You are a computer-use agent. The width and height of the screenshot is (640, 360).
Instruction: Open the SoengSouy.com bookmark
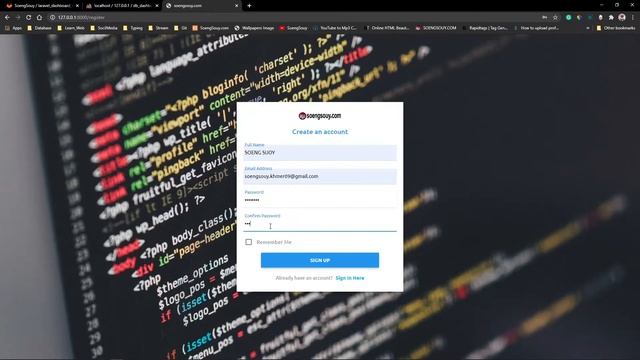(x=211, y=28)
